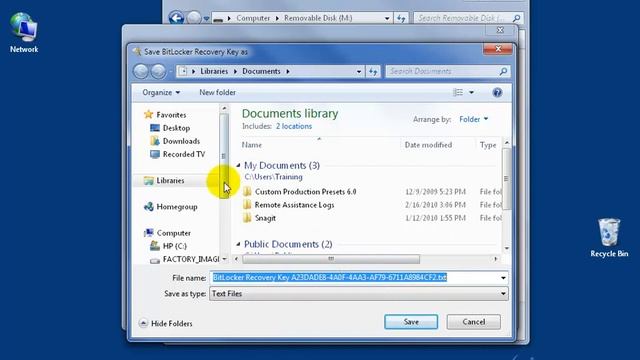Sort by the Type column header
This screenshot has width=640, height=360.
[x=488, y=145]
